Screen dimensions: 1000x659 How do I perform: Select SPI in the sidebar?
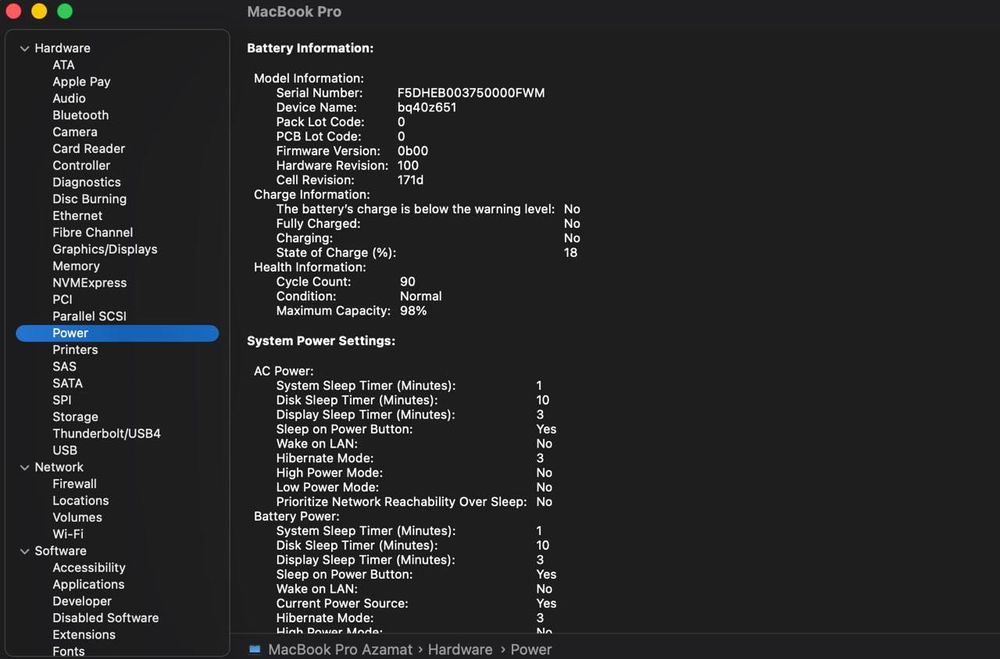62,400
